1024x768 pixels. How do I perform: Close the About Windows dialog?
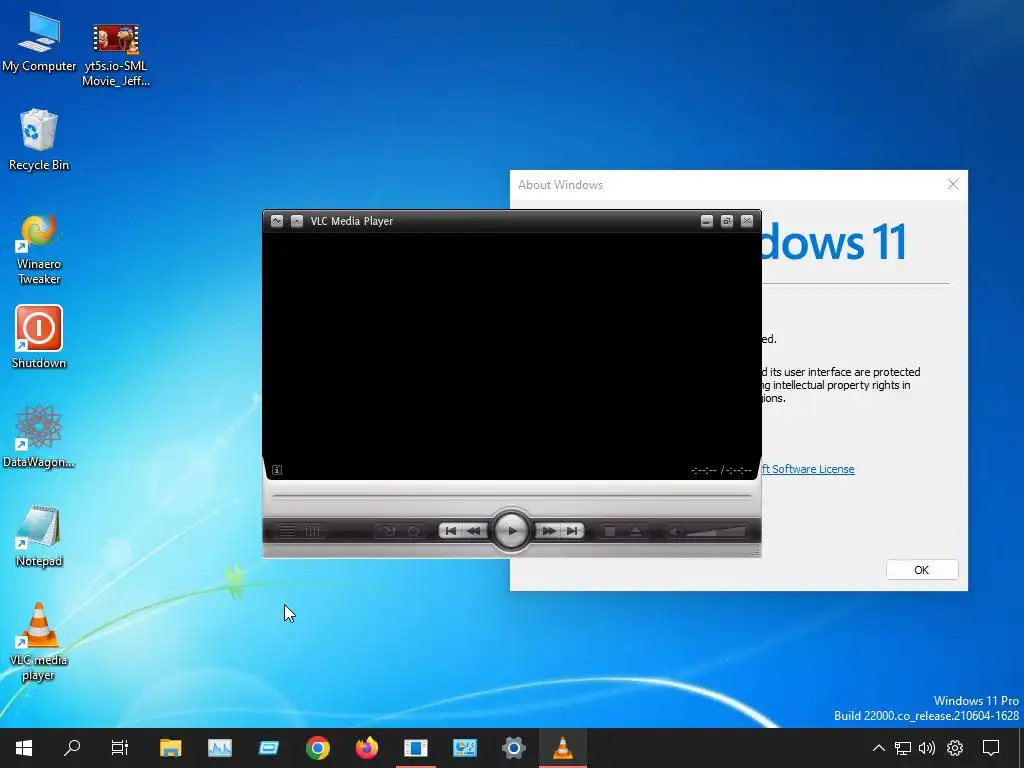953,184
